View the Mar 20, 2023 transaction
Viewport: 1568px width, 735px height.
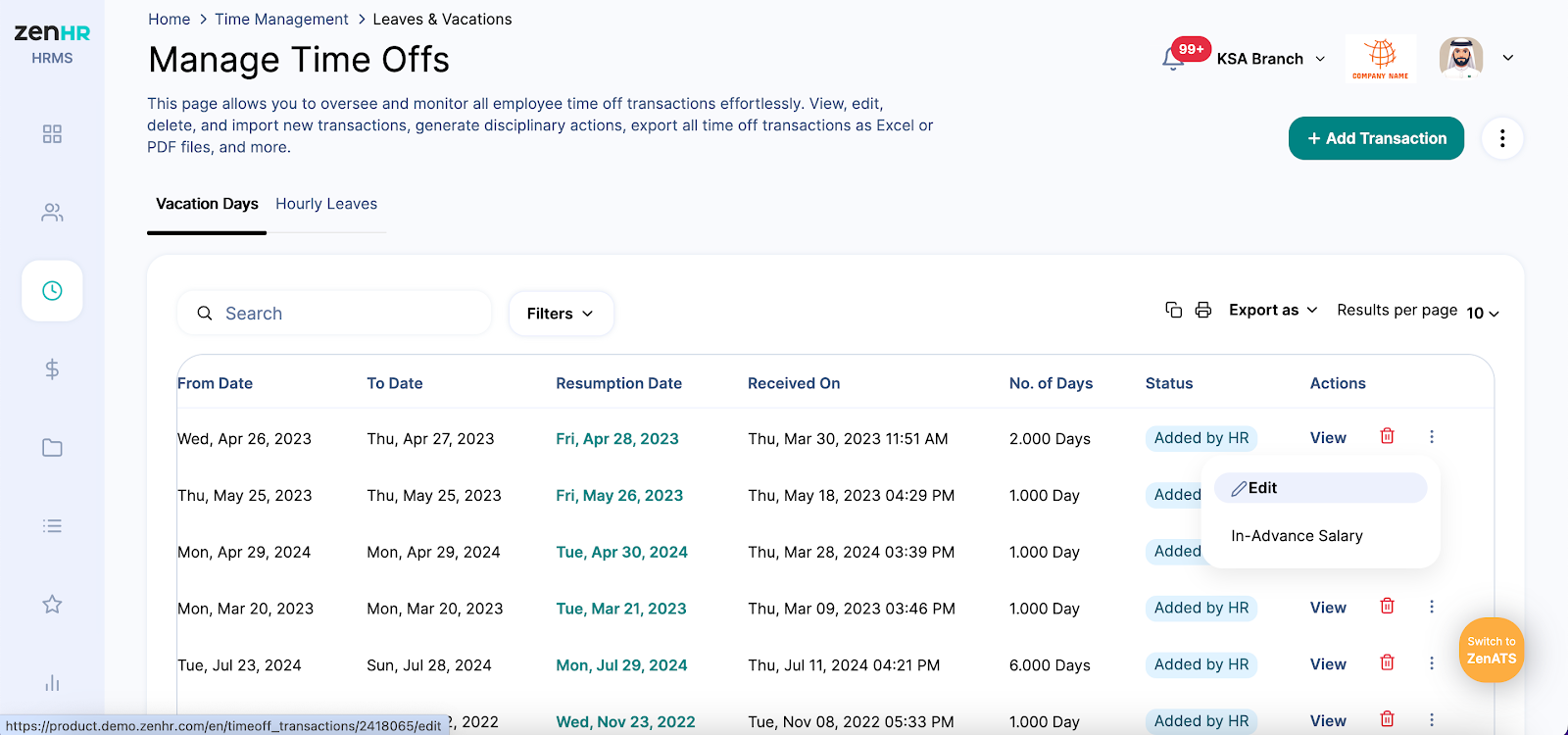point(1328,608)
